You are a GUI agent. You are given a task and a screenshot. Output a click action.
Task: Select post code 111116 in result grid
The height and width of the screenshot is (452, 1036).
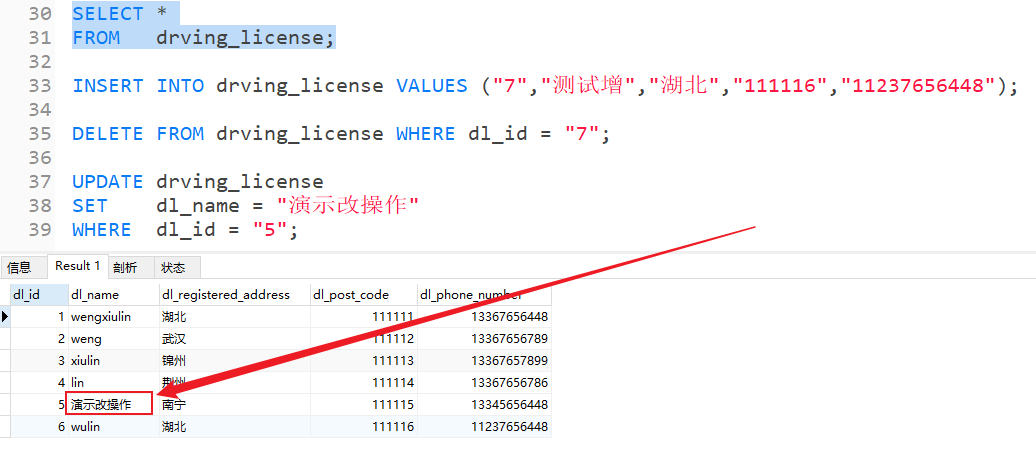point(364,427)
